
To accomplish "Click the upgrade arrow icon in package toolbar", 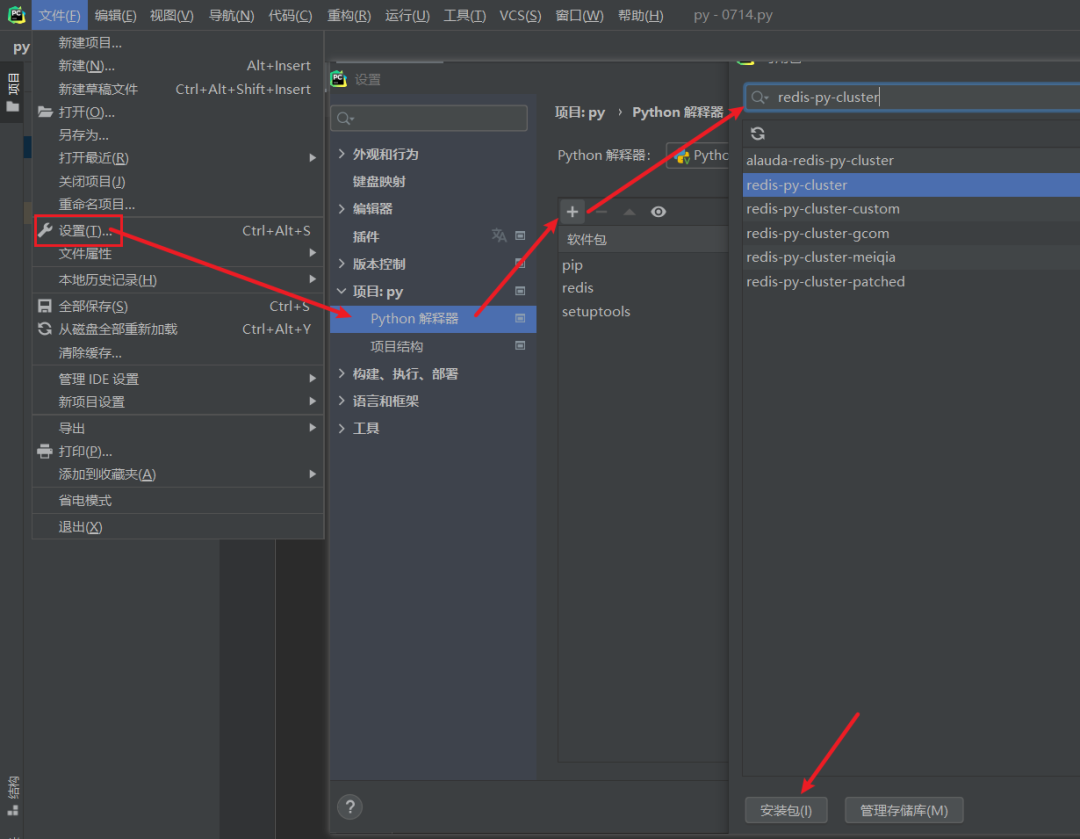I will pyautogui.click(x=630, y=211).
